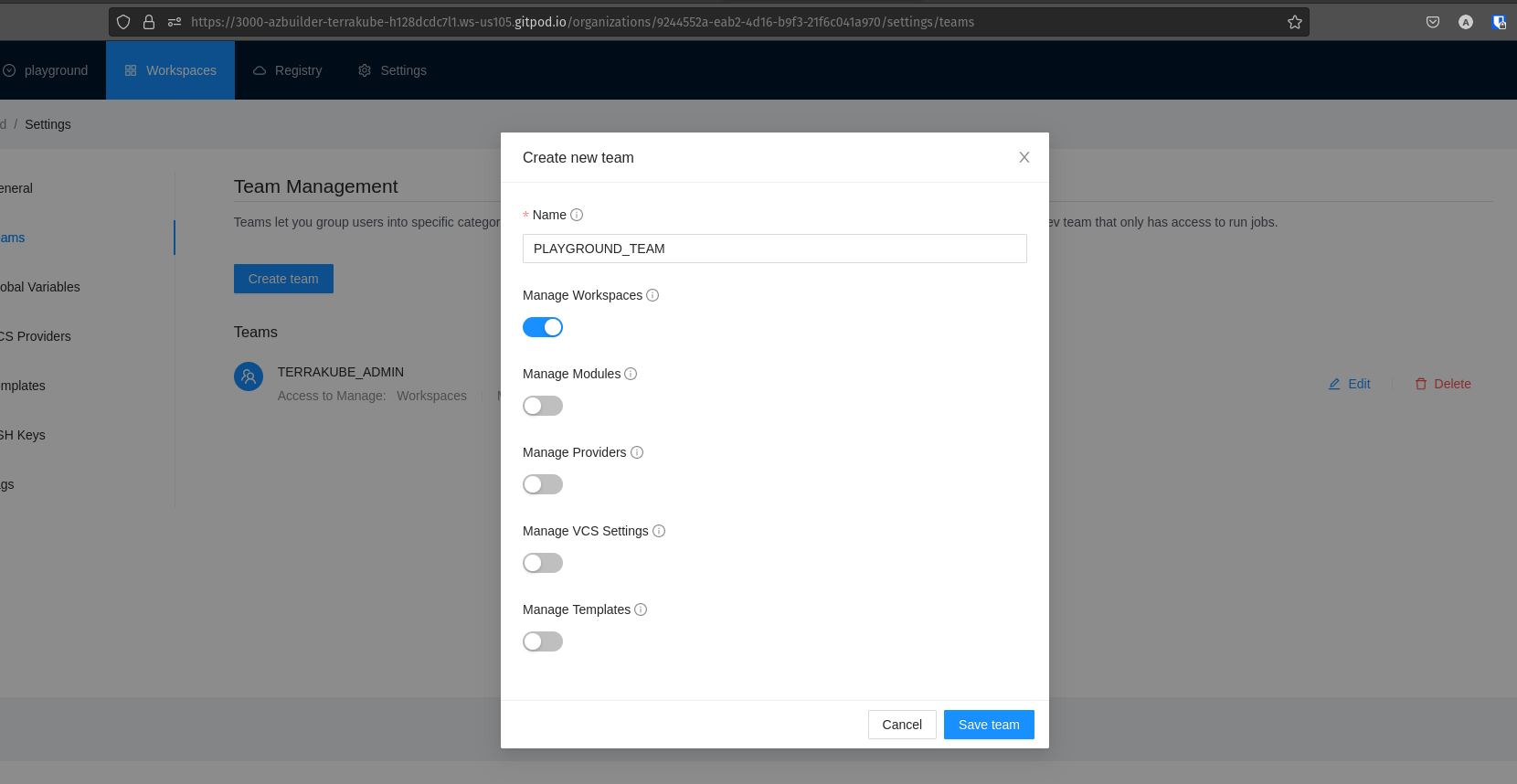This screenshot has height=784, width=1517.
Task: Click the Manage VCS Settings info icon
Action: pyautogui.click(x=659, y=531)
